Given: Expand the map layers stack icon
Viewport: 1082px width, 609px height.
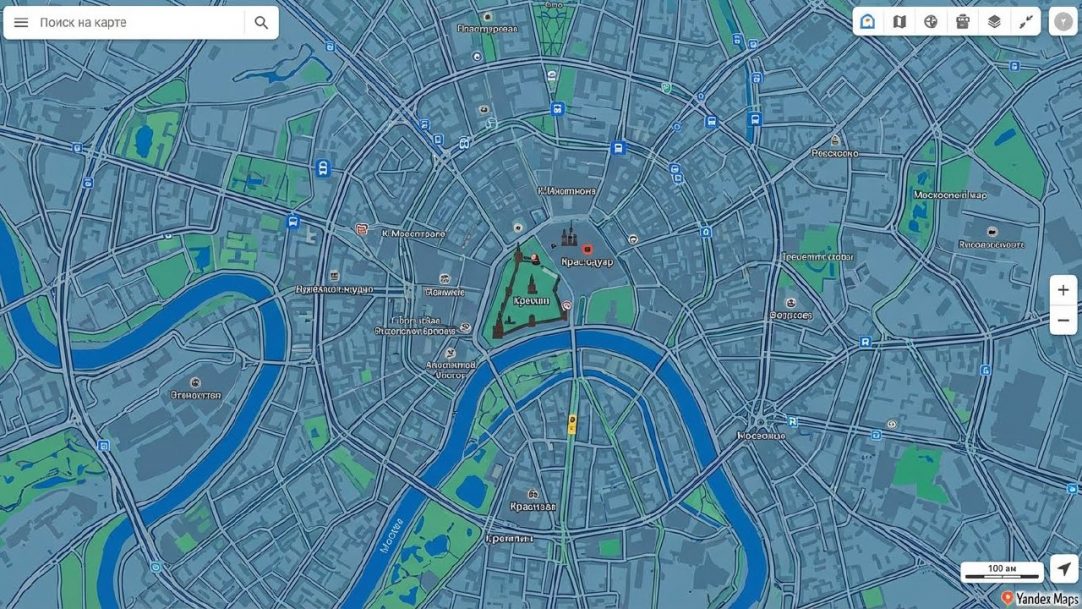Looking at the screenshot, I should click(x=994, y=21).
